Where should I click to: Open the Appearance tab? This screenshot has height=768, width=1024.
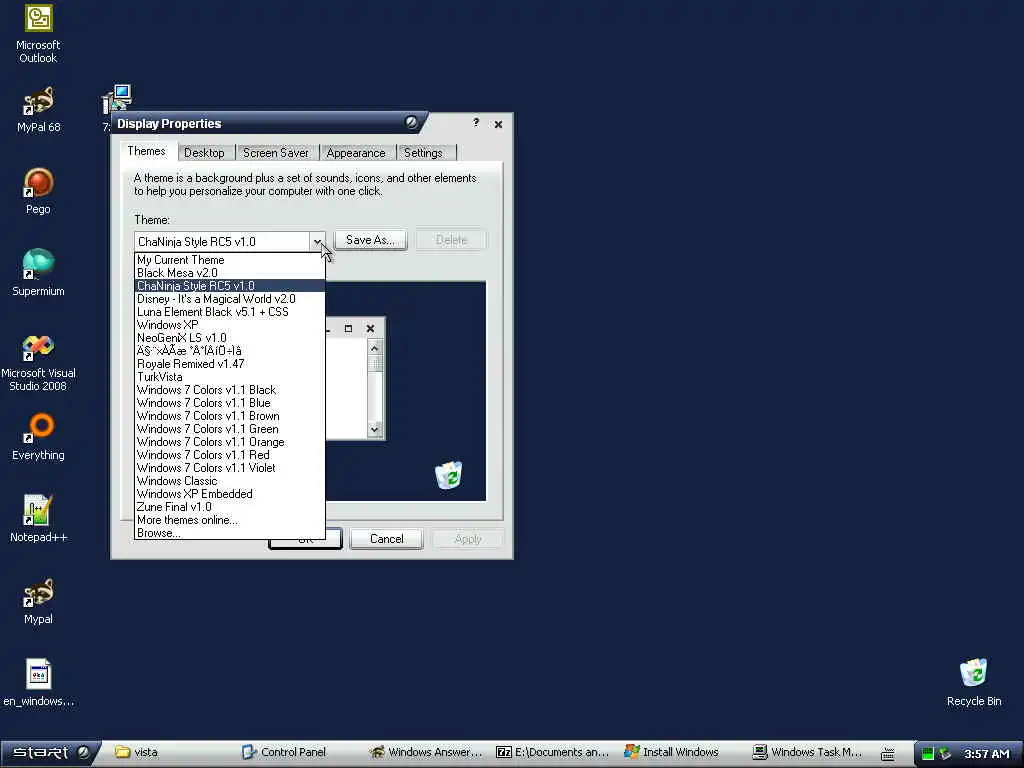tap(356, 153)
